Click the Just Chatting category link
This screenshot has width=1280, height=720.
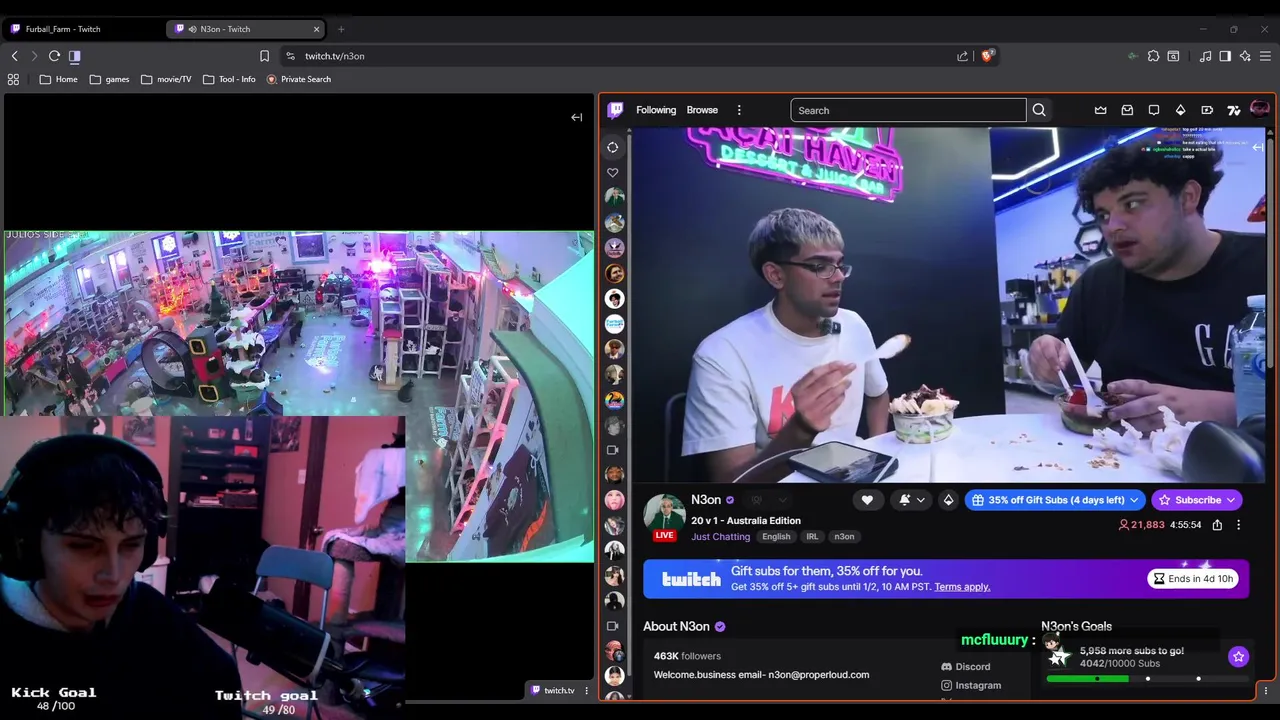point(720,537)
